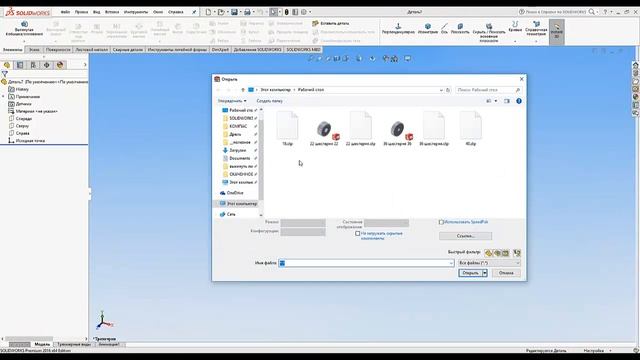Viewport: 640px width, 360px height.
Task: Click the drawings quick filter icon
Action: pos(506,253)
